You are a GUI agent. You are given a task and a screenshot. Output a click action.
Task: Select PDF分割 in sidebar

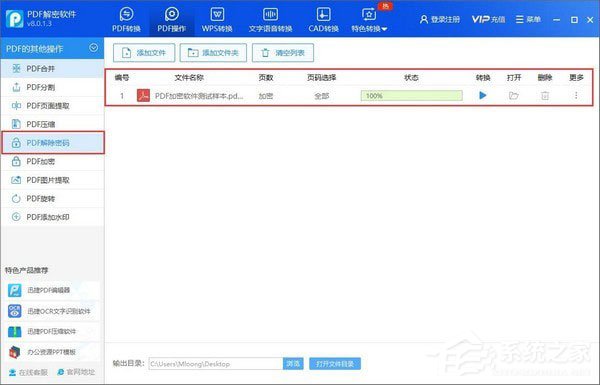pyautogui.click(x=52, y=87)
